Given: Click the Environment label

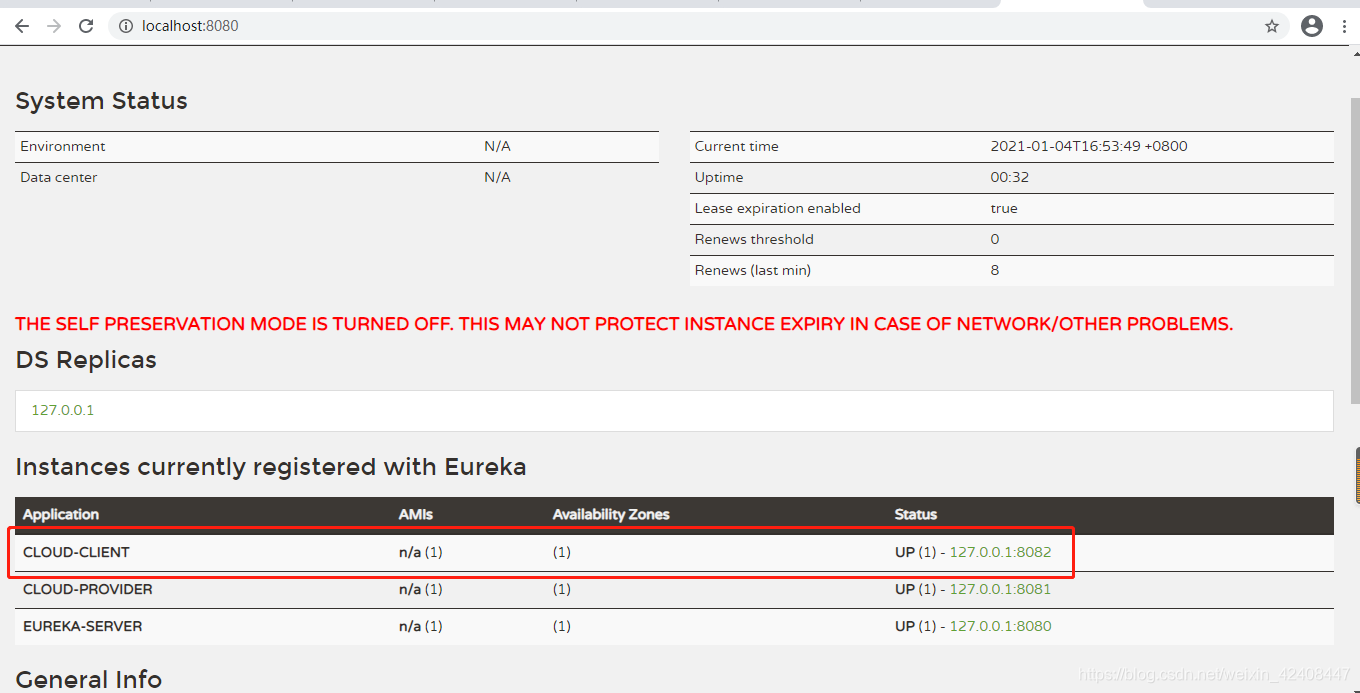Looking at the screenshot, I should click(x=63, y=146).
